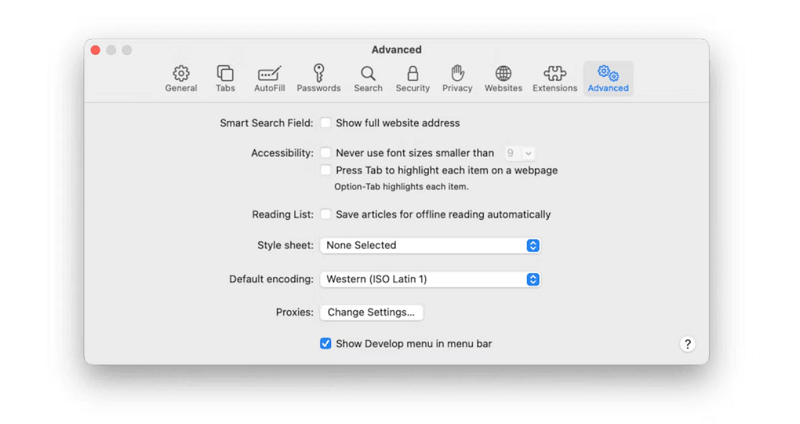Open the AutoFill preferences pane
This screenshot has height=424, width=800.
click(269, 79)
